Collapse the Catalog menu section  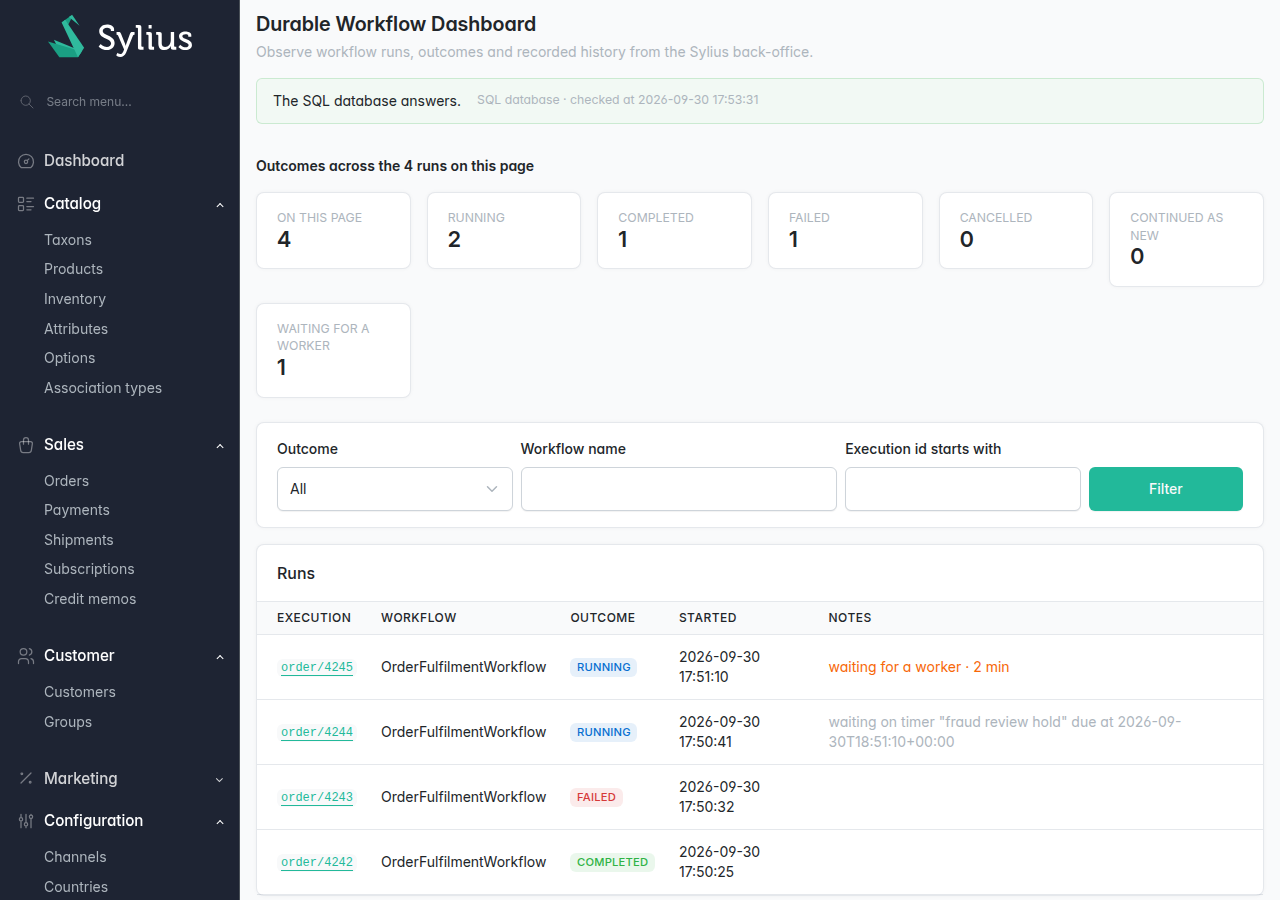coord(220,205)
